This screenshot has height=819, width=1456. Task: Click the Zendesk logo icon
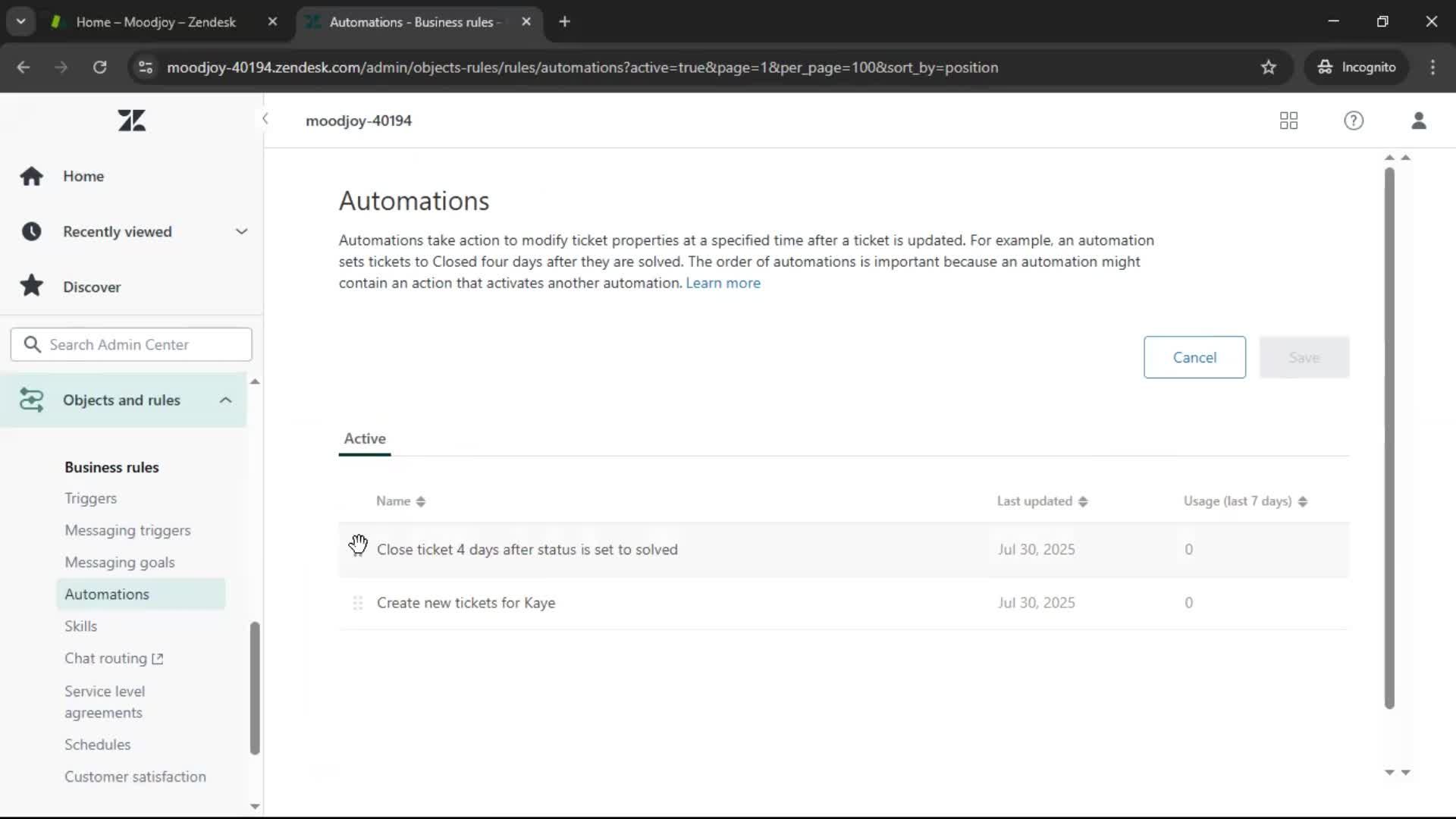pos(131,121)
